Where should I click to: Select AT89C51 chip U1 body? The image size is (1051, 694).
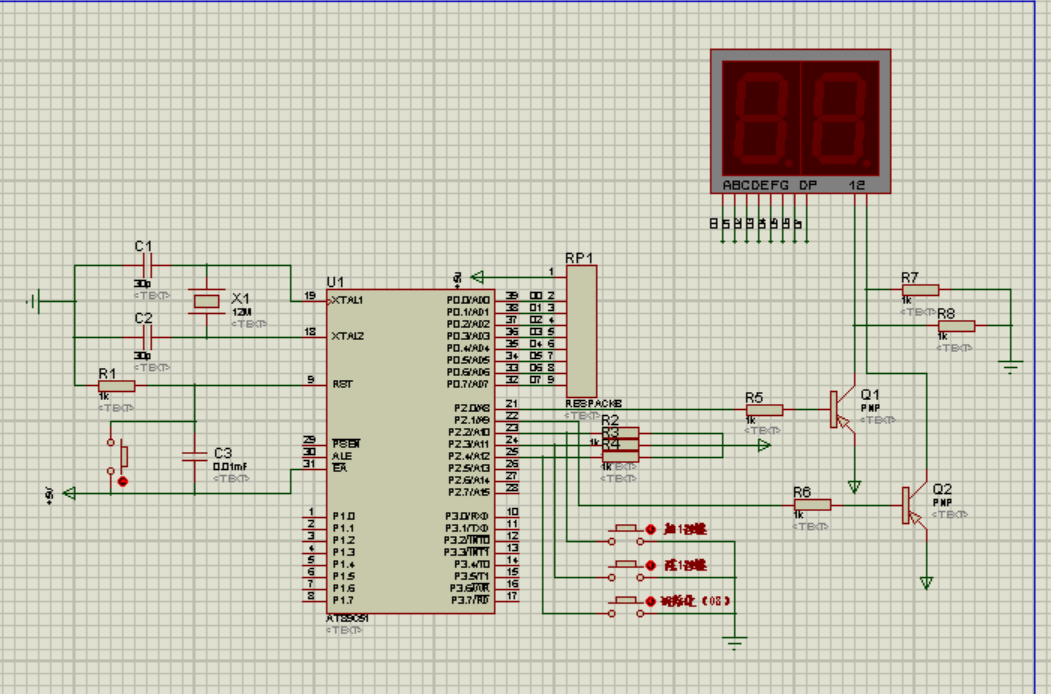pos(410,451)
